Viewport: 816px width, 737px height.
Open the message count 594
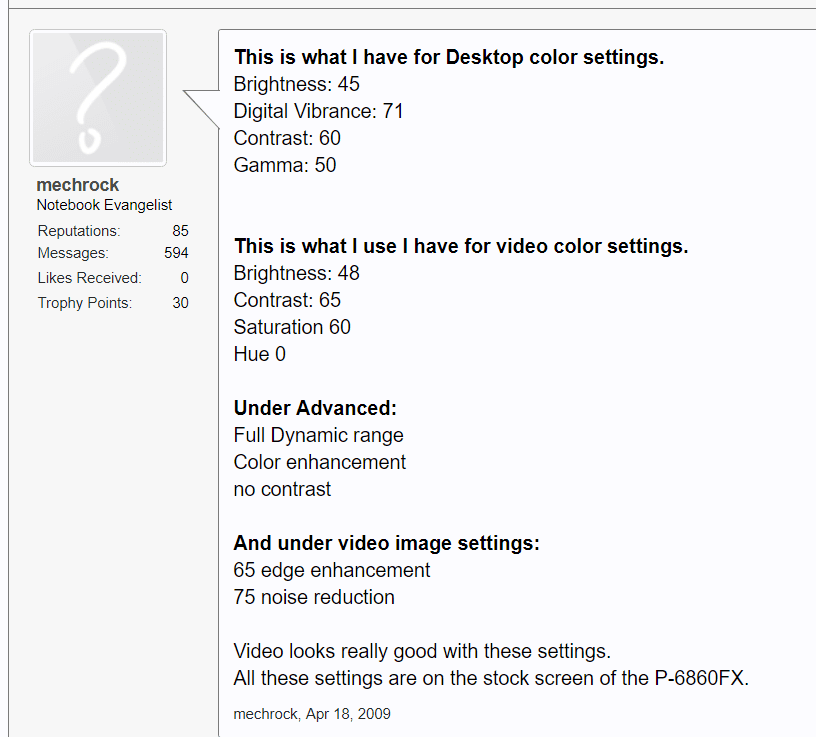click(x=176, y=253)
